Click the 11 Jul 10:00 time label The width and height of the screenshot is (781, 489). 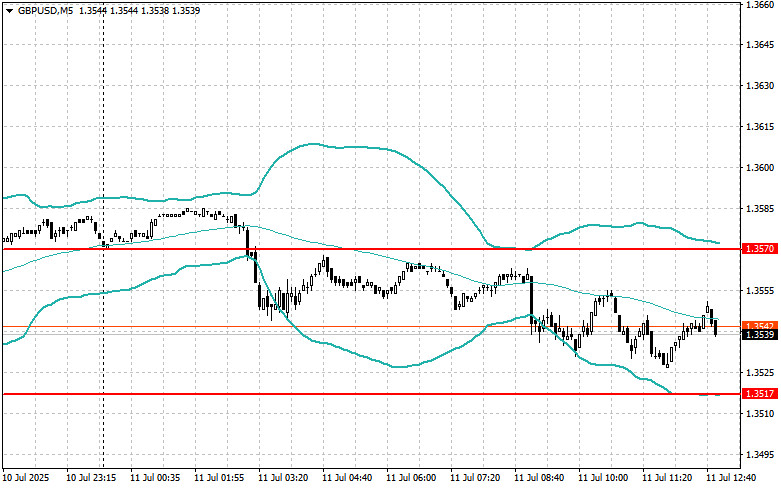603,478
